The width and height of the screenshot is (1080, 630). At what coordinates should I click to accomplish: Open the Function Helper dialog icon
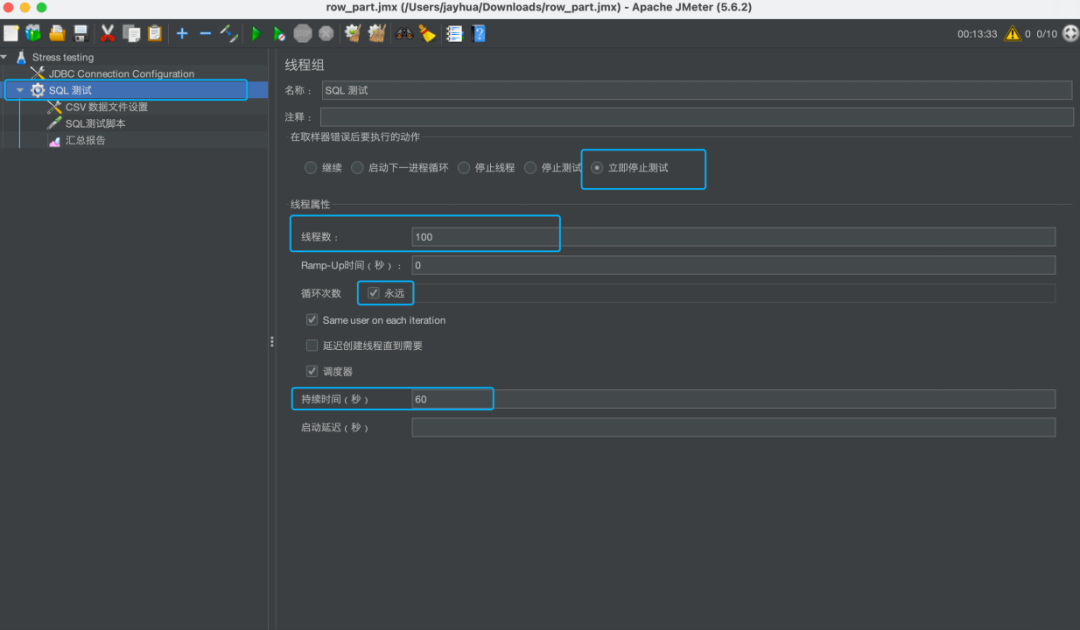point(455,33)
